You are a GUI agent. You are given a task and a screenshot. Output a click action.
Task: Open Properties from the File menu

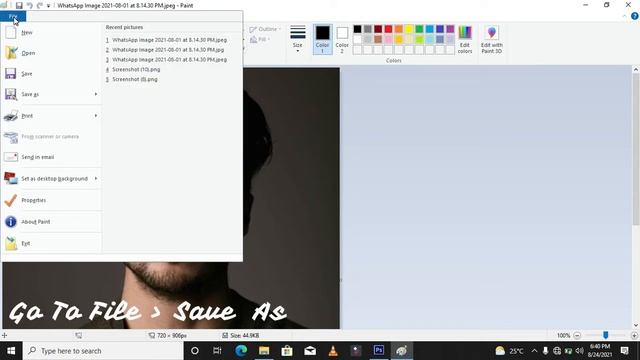51,200
